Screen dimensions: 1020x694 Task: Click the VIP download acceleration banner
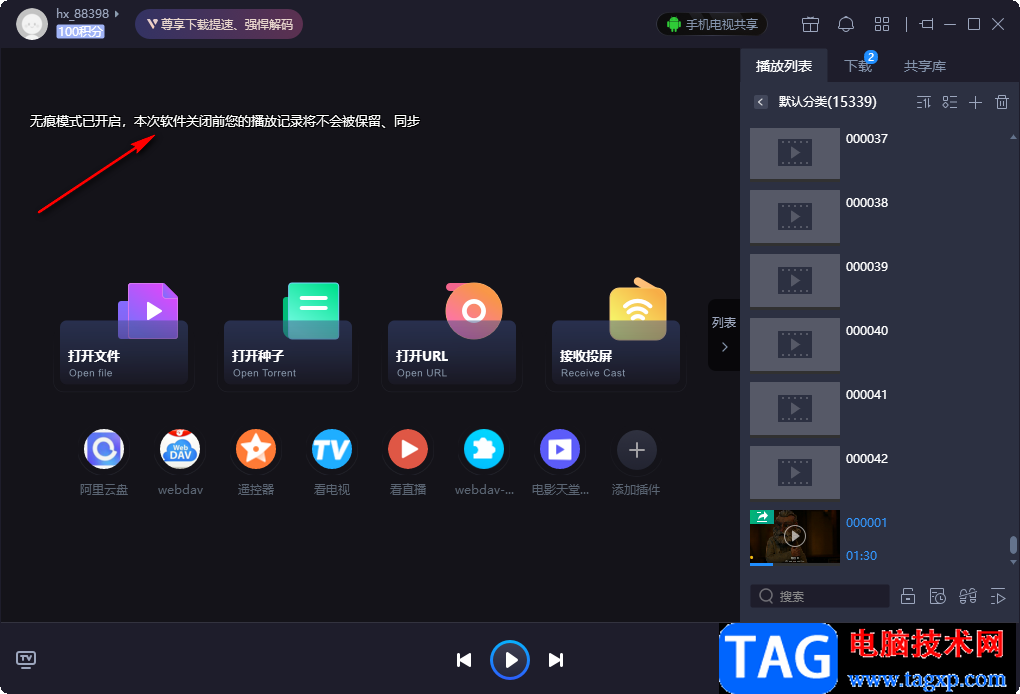point(219,24)
